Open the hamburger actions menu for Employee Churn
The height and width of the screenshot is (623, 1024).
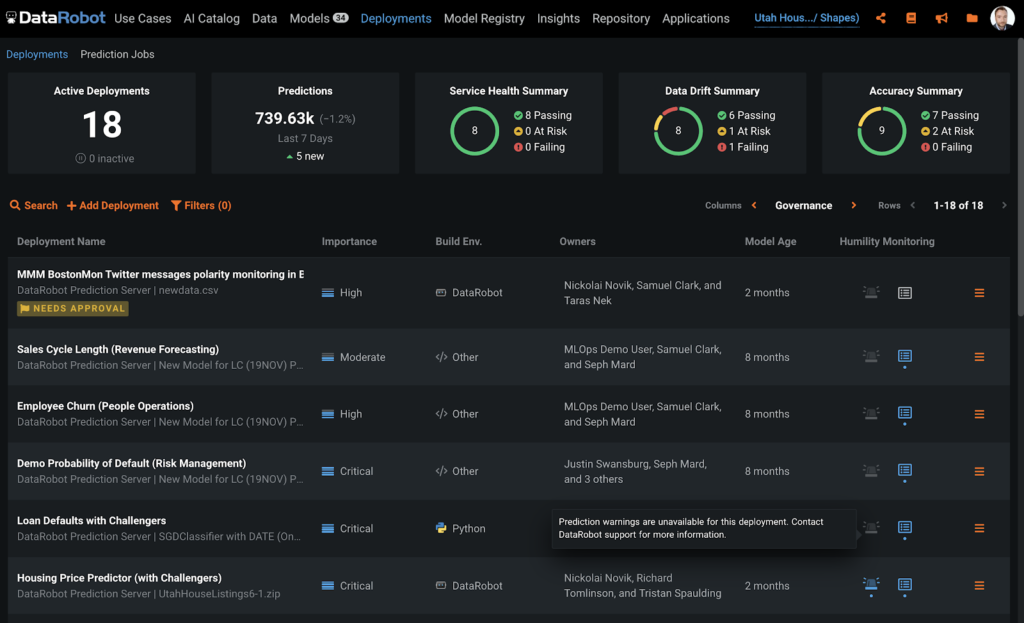[978, 414]
